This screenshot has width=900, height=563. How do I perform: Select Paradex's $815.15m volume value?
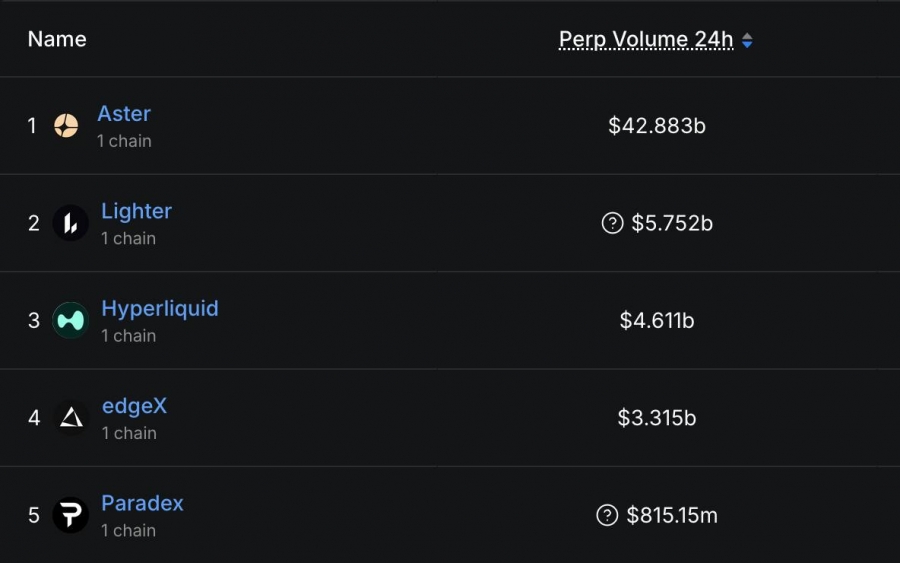click(672, 515)
